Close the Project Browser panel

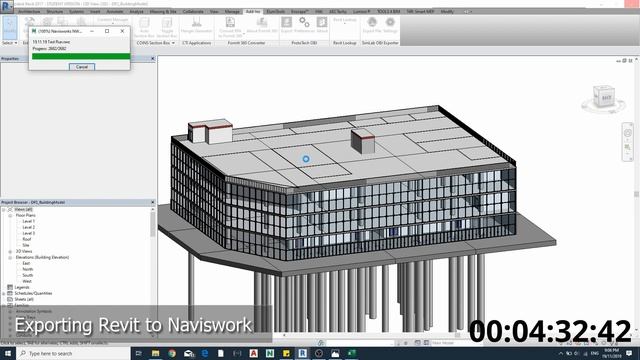[153, 202]
